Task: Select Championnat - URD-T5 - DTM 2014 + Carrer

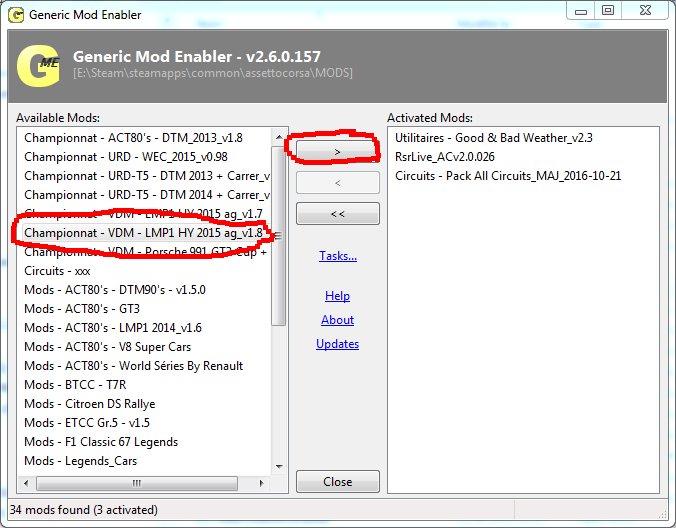Action: tap(147, 195)
